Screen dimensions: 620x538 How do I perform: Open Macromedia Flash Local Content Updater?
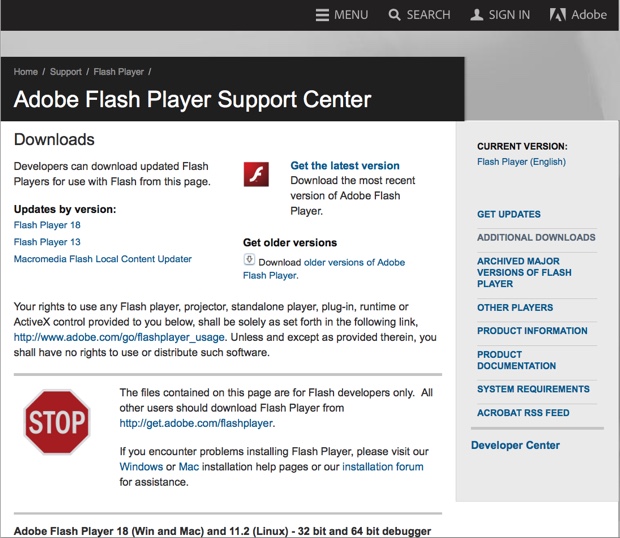[x=103, y=259]
